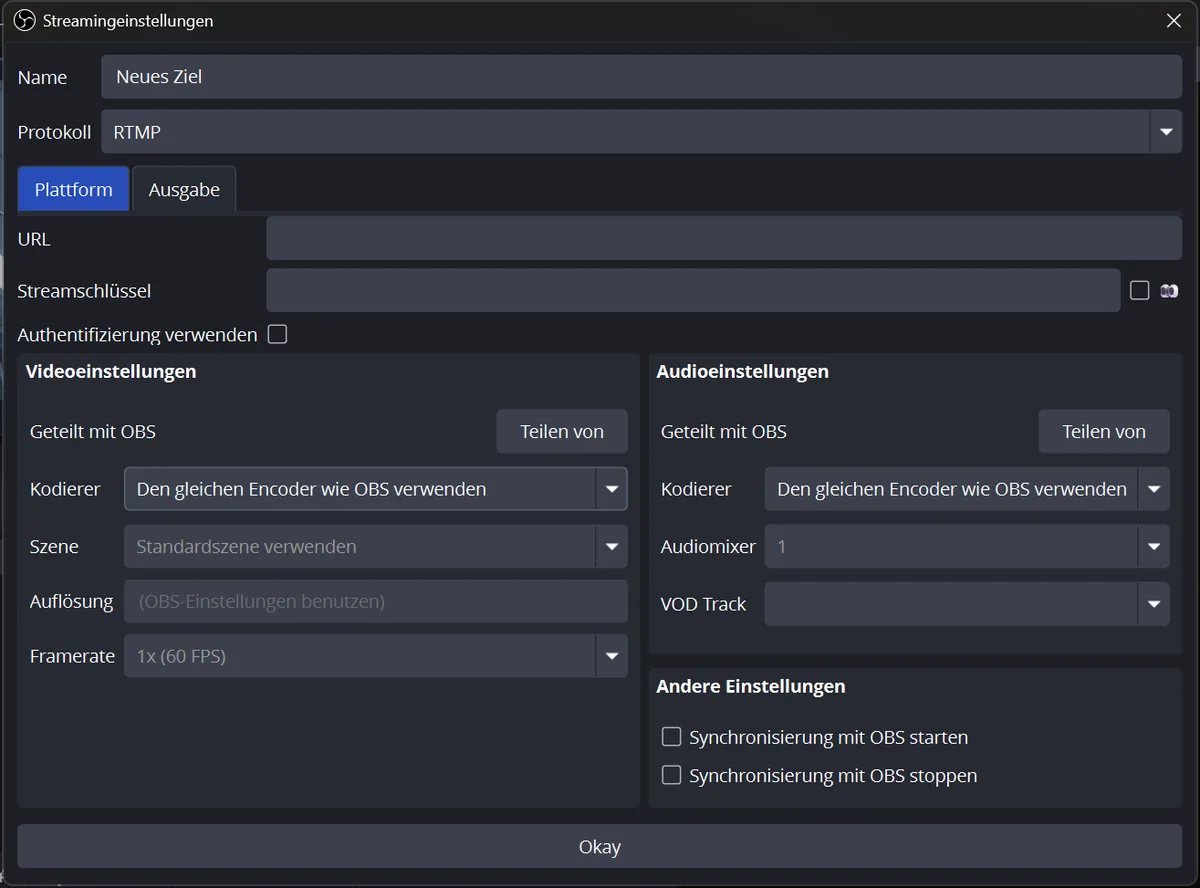The height and width of the screenshot is (888, 1200).
Task: Open the Protokoll RTMP dropdown
Action: tap(641, 132)
